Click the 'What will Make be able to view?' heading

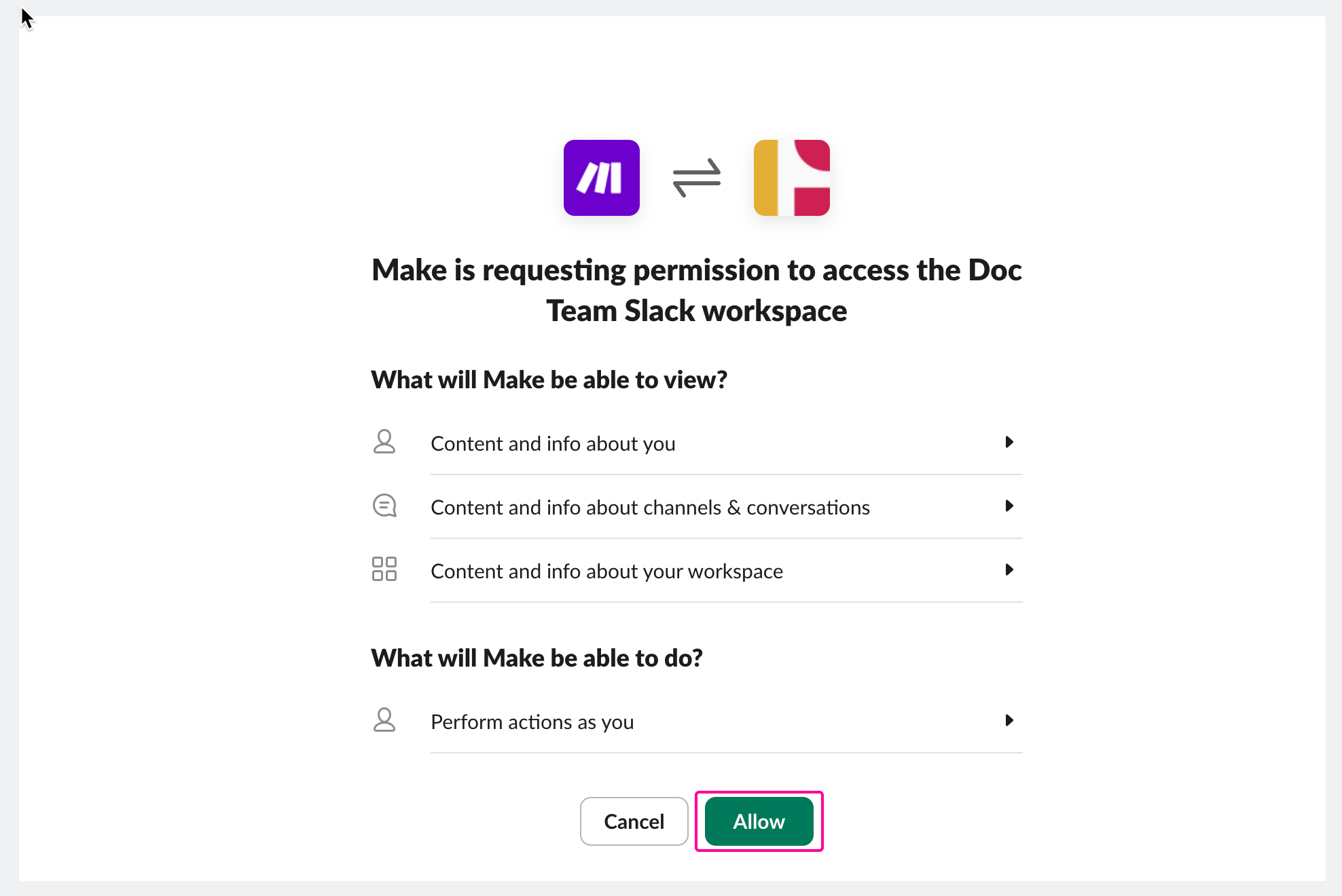pos(549,379)
